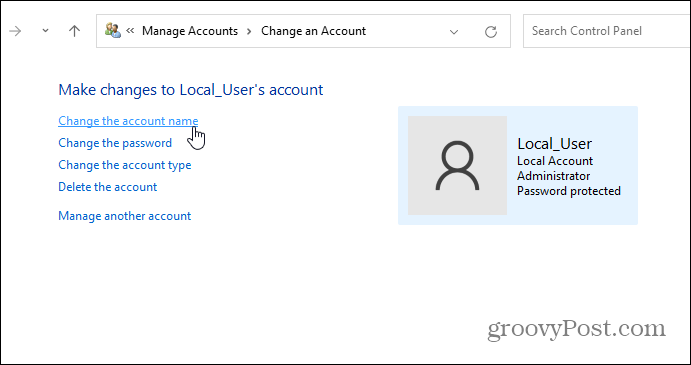Viewport: 691px width, 365px height.
Task: Open Manage another account link
Action: [x=125, y=216]
